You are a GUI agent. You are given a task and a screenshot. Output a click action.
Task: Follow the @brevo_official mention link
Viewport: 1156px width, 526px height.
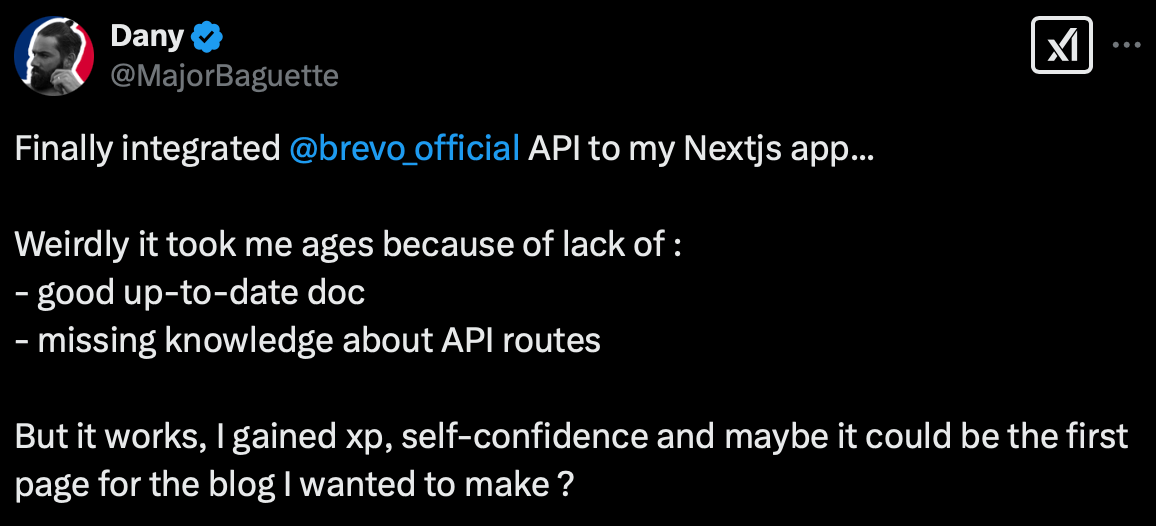[404, 150]
